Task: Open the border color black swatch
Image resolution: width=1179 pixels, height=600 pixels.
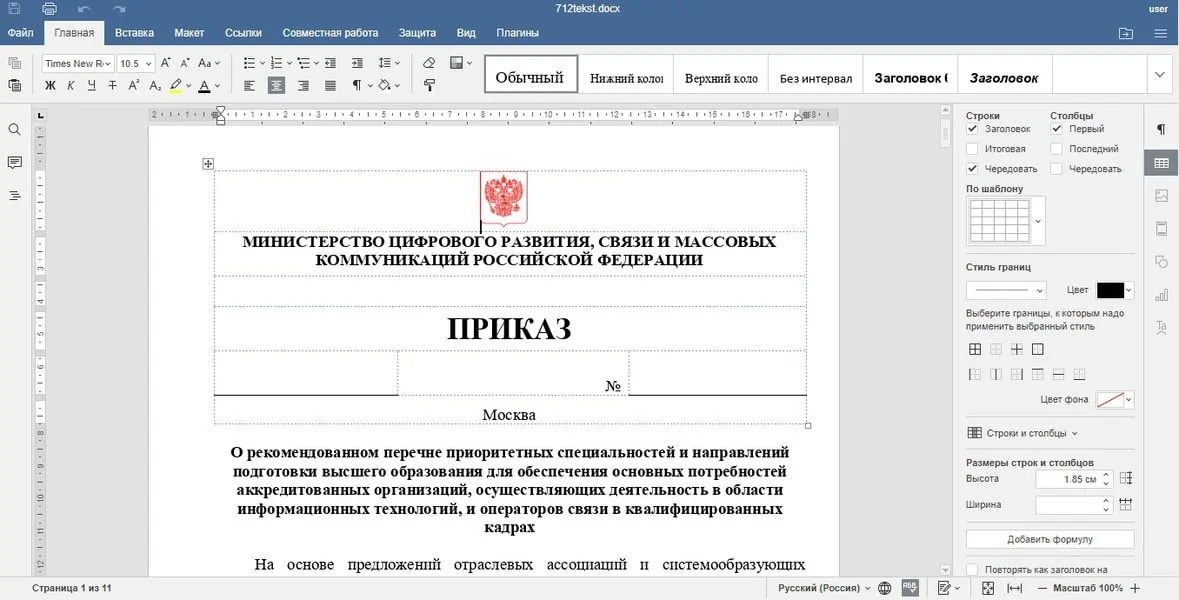Action: point(1114,290)
